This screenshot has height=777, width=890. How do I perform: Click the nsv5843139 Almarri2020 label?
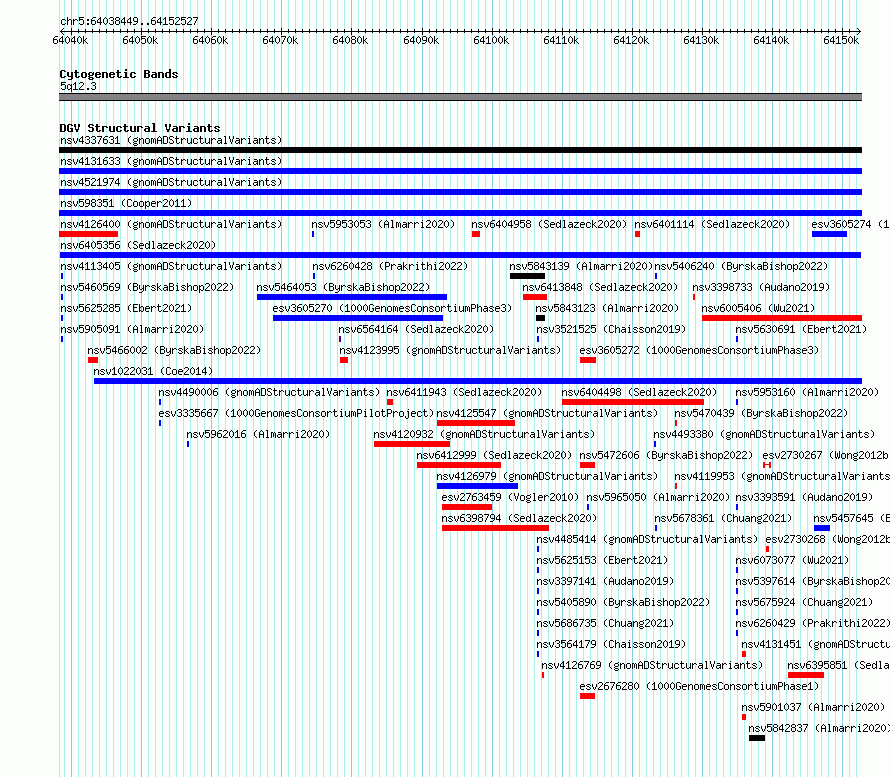click(581, 266)
